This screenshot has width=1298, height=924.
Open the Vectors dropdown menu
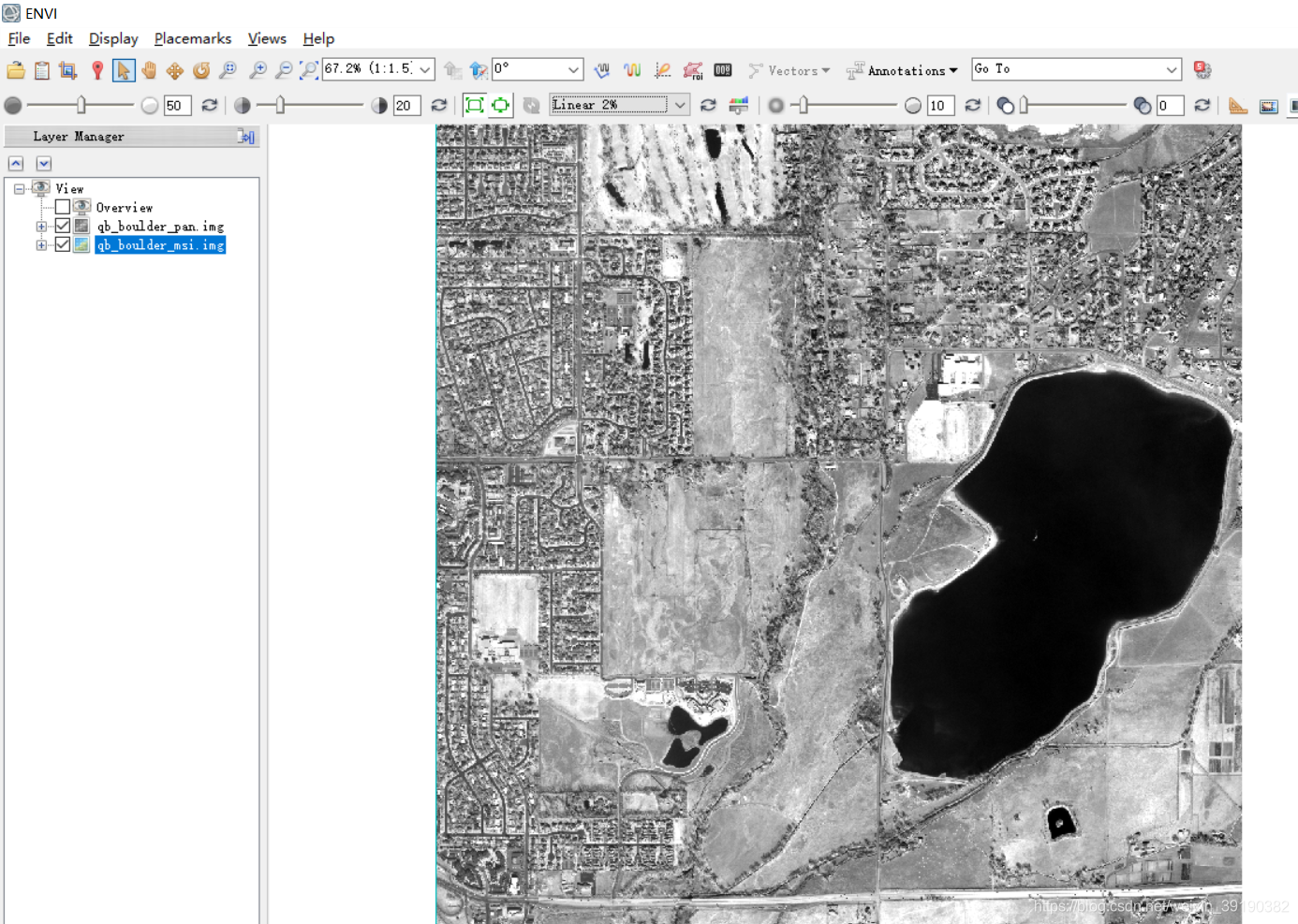pyautogui.click(x=789, y=70)
